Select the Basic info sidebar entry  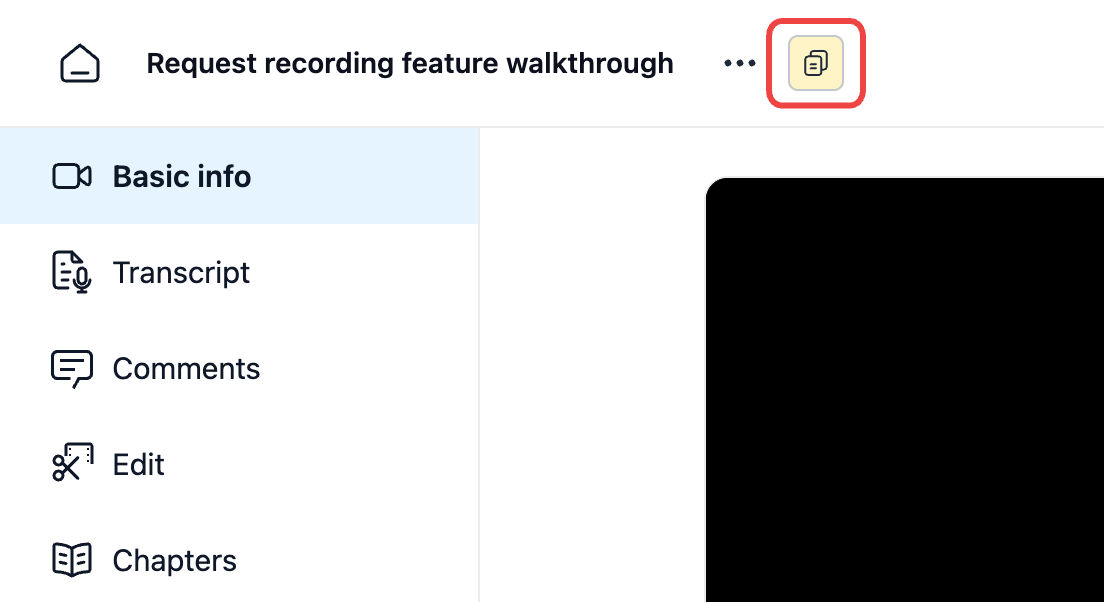pos(181,176)
